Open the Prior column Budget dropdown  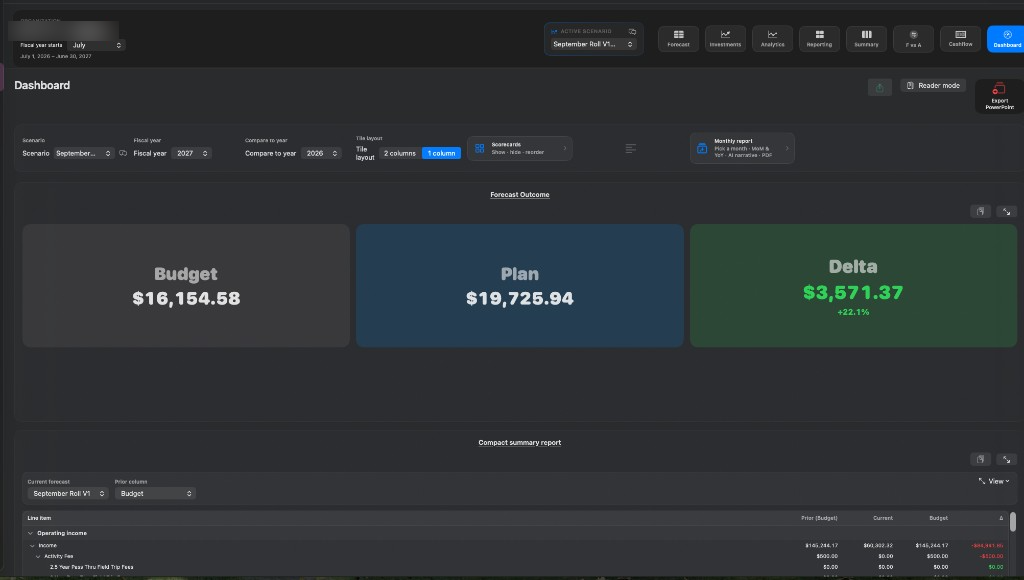point(155,494)
